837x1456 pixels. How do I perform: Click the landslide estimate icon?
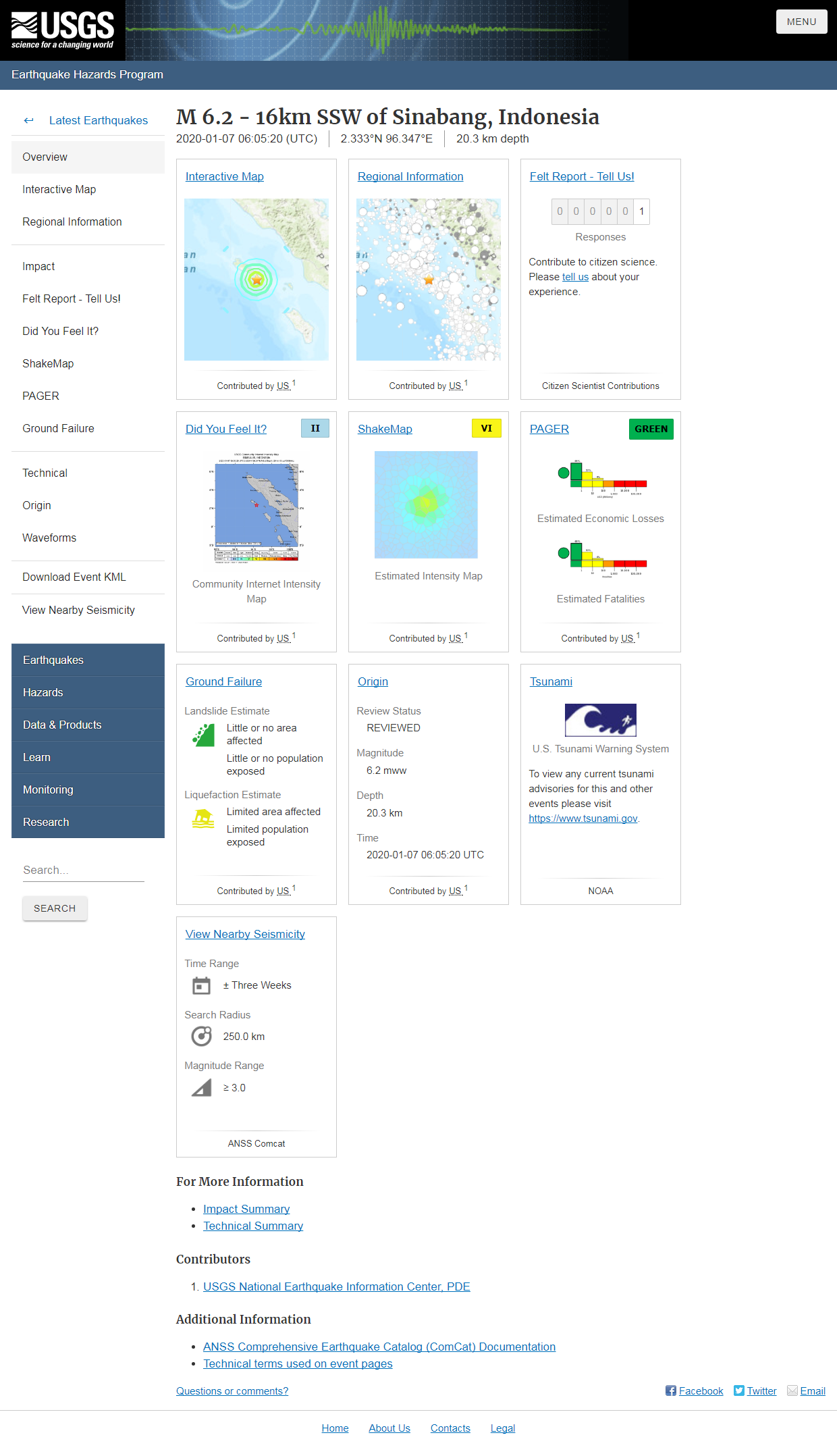click(203, 735)
